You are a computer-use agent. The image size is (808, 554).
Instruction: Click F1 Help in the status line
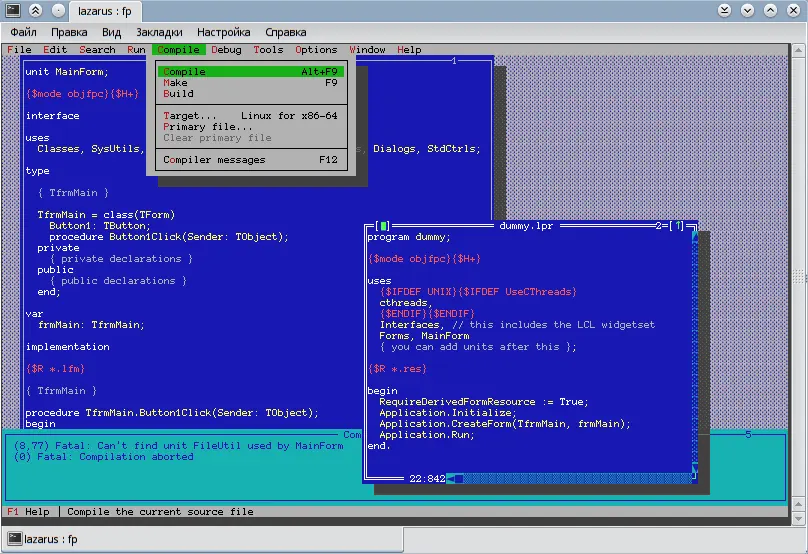(28, 512)
